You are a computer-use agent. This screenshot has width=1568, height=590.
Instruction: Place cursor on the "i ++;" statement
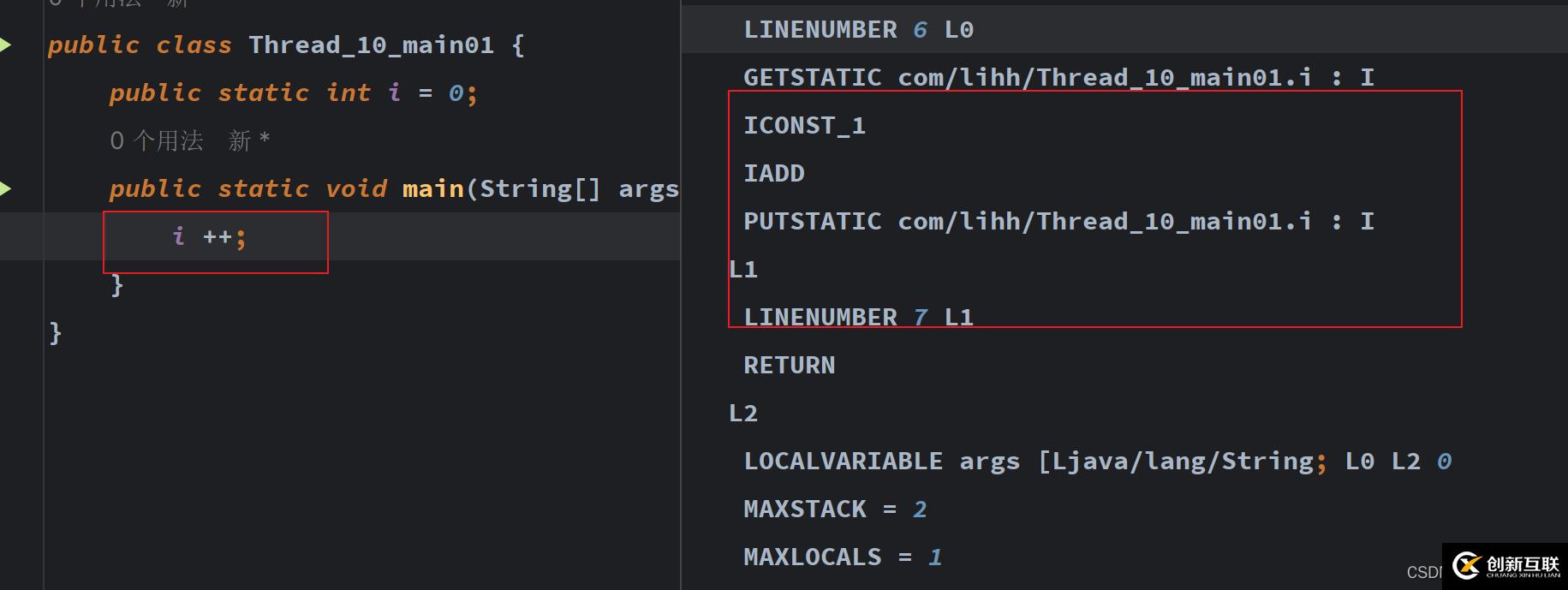coord(209,236)
